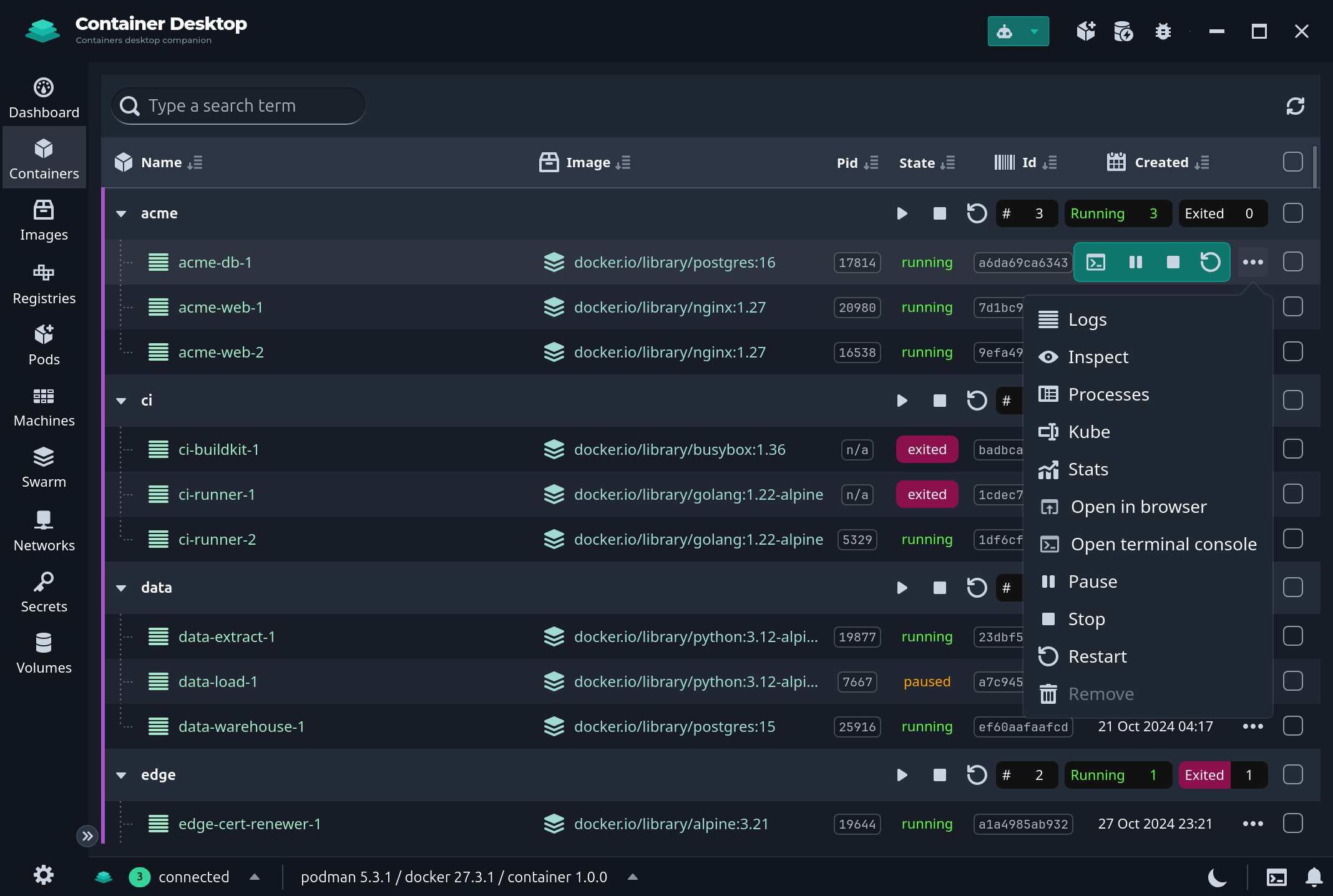Open the Secrets section
This screenshot has width=1333, height=896.
tap(44, 592)
